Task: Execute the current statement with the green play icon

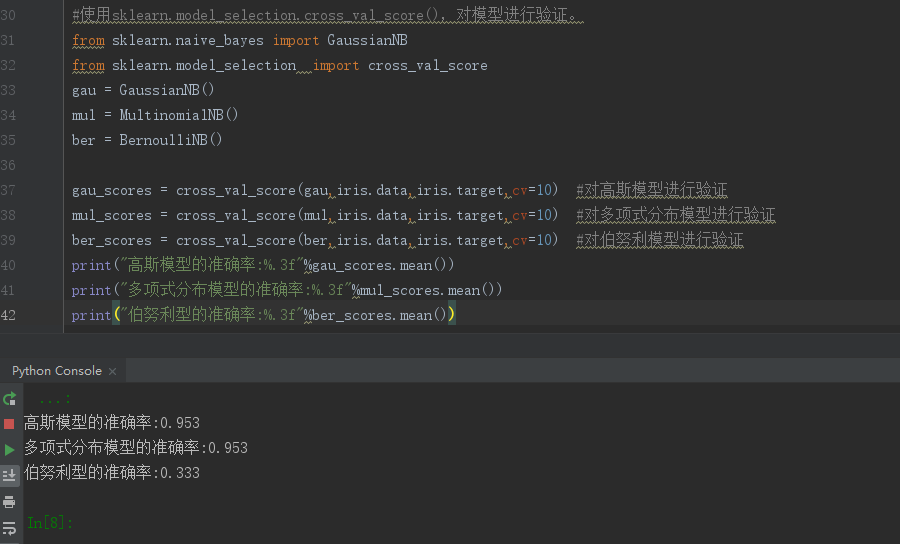Action: [x=9, y=449]
